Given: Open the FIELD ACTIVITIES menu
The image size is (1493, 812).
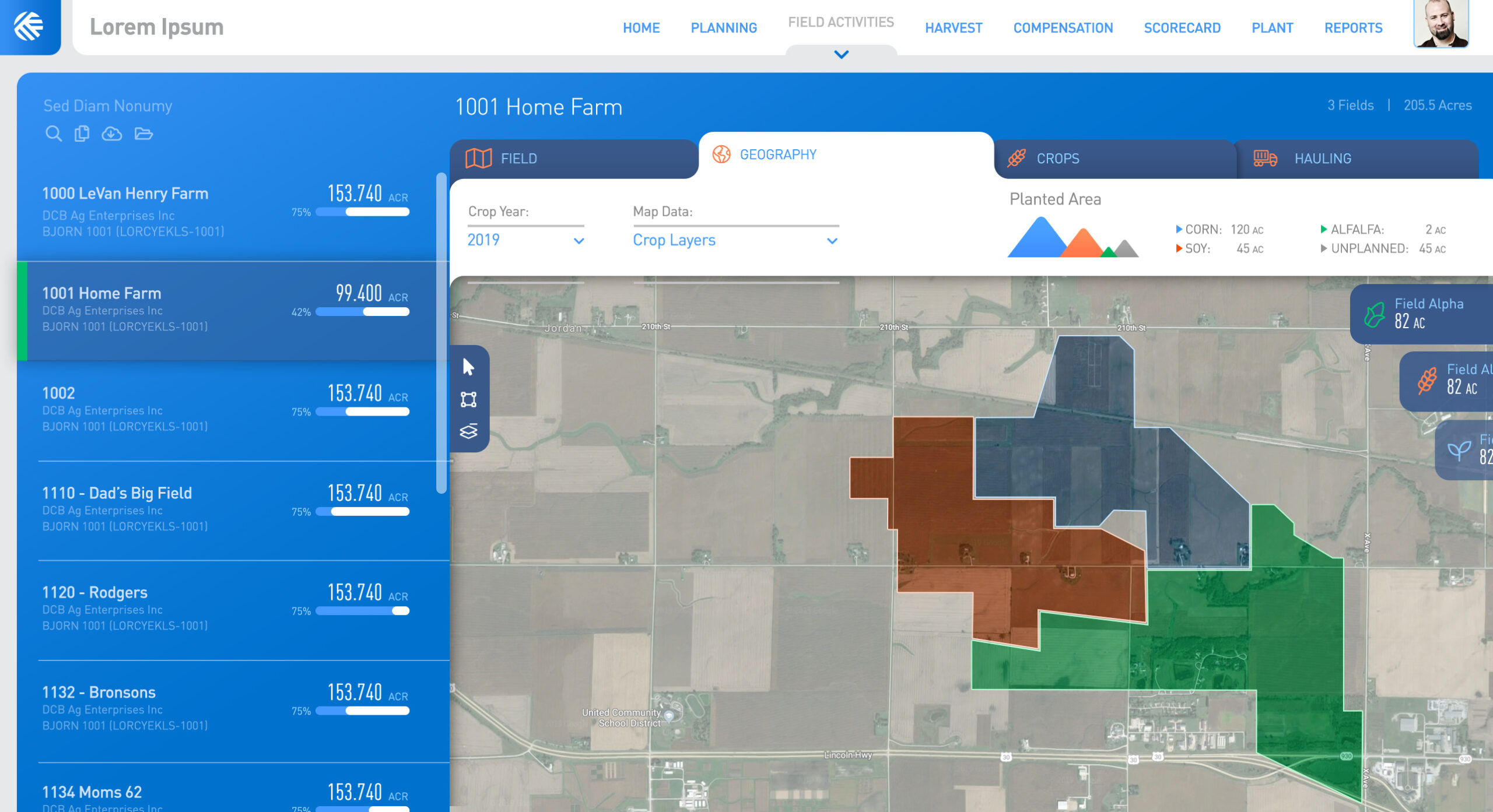Looking at the screenshot, I should point(841,22).
